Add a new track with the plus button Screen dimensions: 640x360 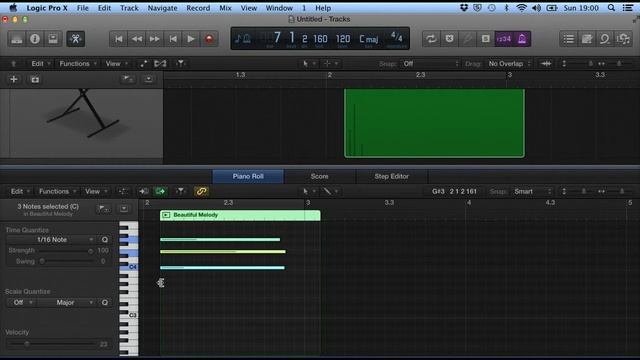(13, 79)
